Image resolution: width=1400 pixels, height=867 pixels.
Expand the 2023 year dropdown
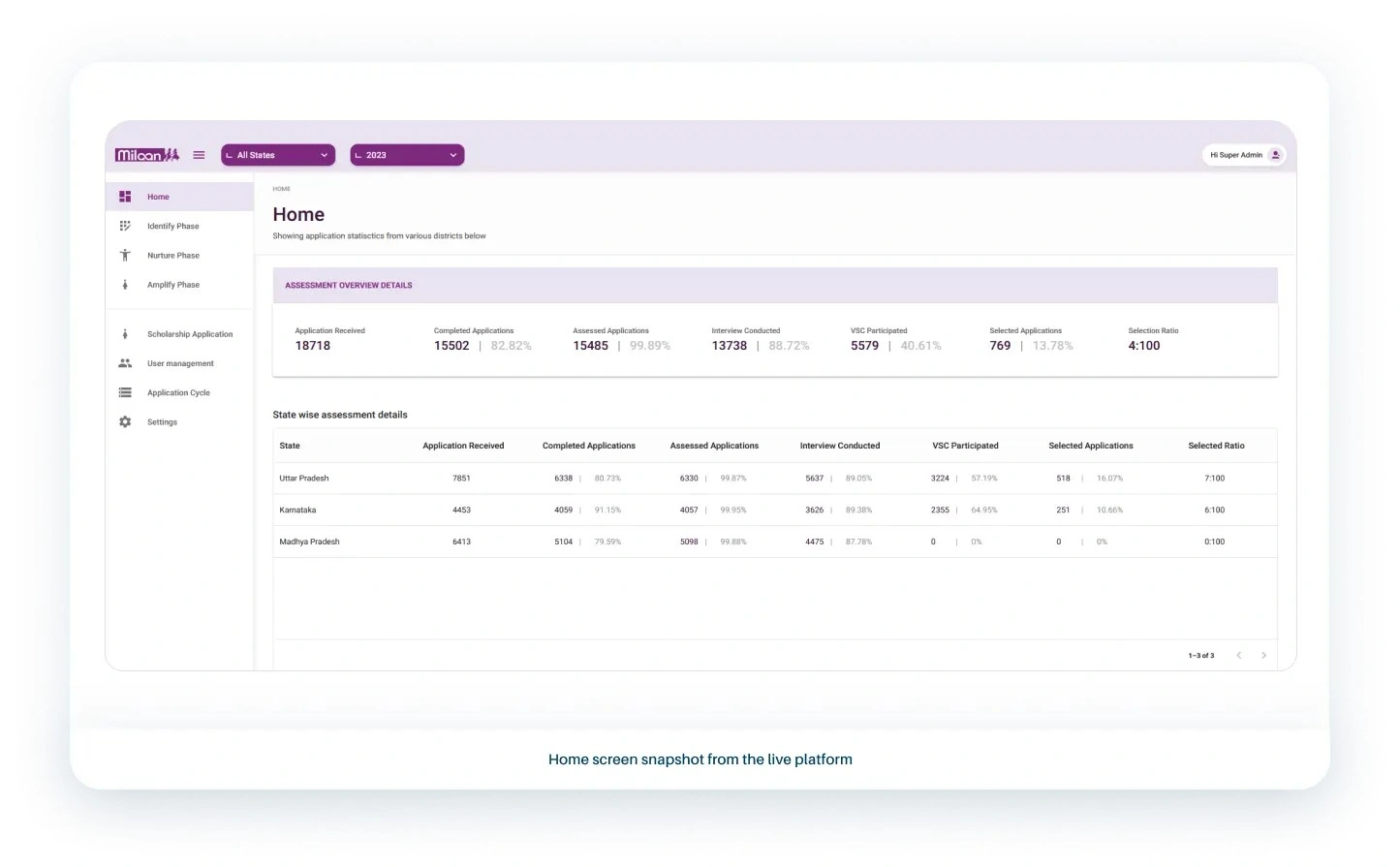tap(407, 155)
